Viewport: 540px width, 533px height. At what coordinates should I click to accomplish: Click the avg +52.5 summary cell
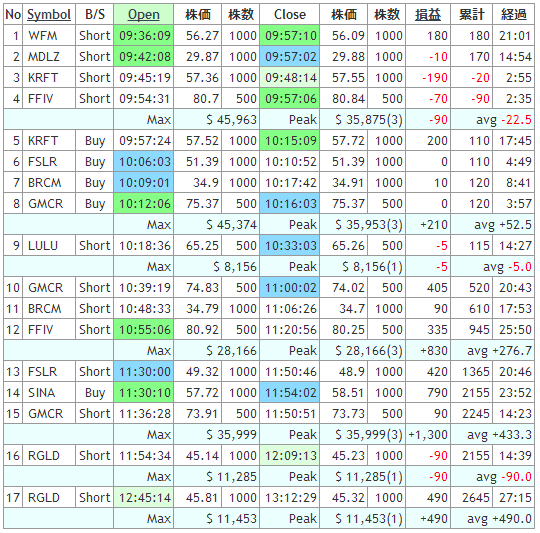pos(492,224)
